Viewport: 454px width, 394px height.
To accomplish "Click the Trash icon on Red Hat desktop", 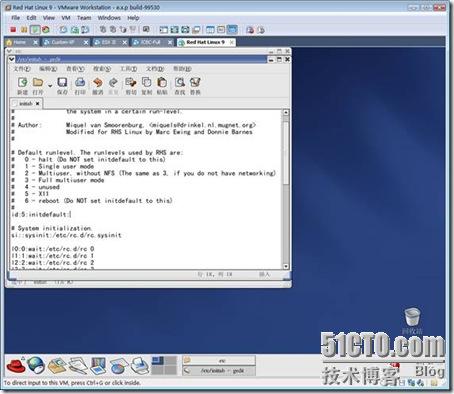I will pos(412,317).
